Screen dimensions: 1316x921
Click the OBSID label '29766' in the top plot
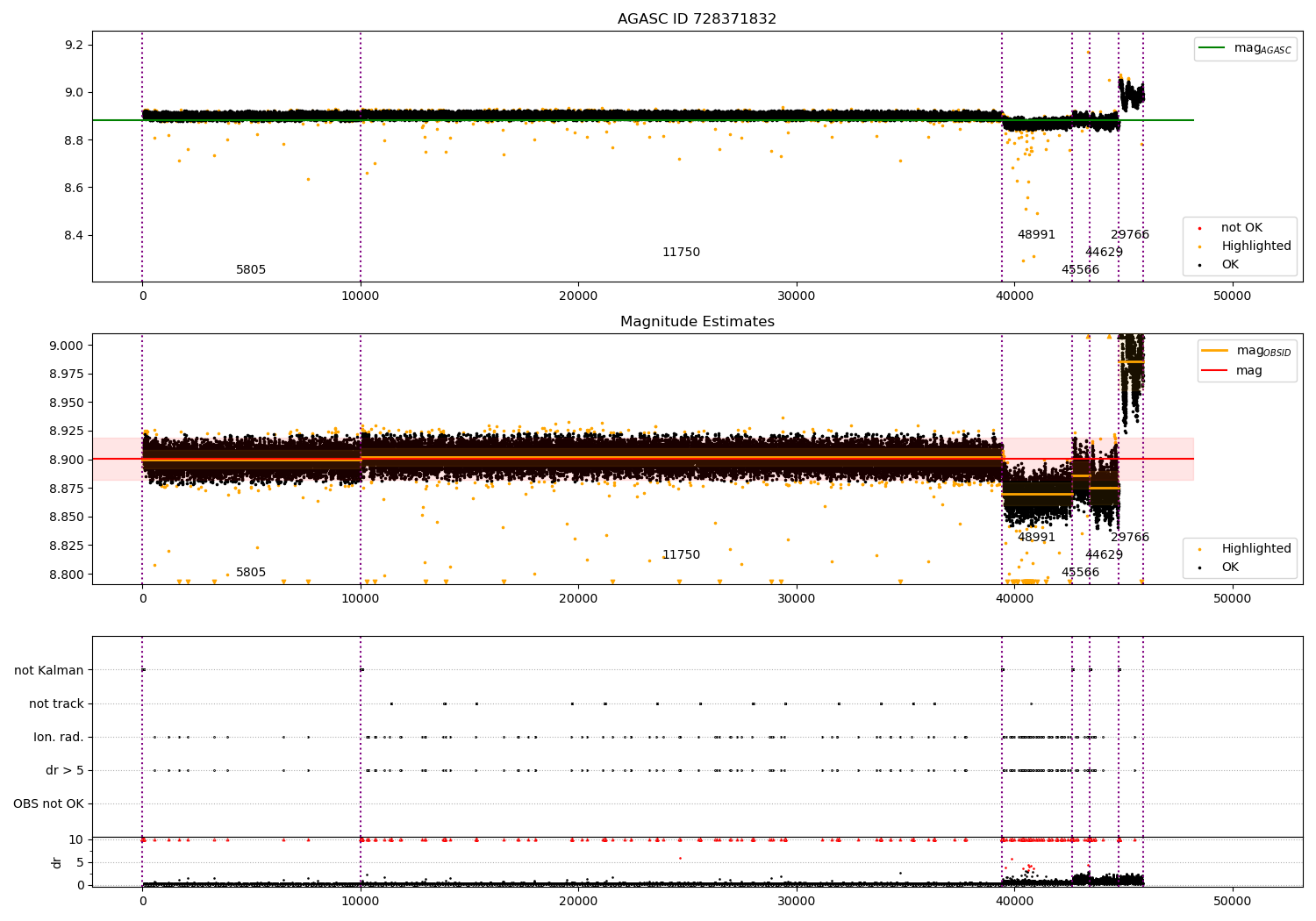1130,235
